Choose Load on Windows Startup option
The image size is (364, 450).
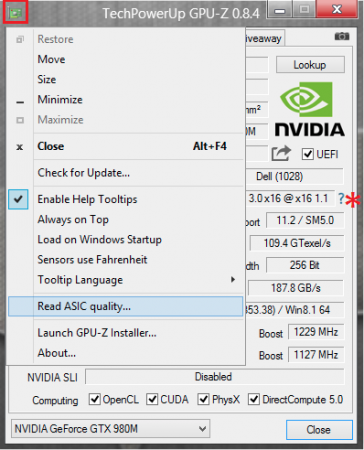[126, 240]
